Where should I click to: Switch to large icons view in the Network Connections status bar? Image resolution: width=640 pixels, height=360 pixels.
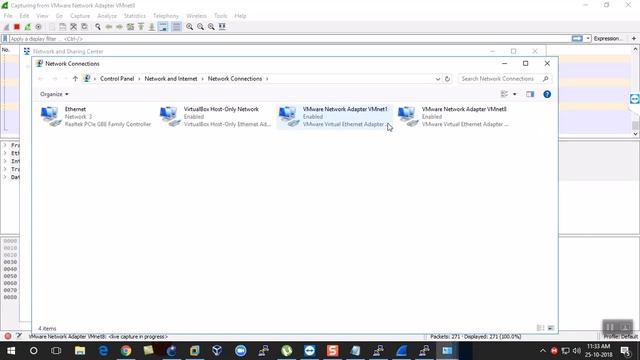pos(551,328)
